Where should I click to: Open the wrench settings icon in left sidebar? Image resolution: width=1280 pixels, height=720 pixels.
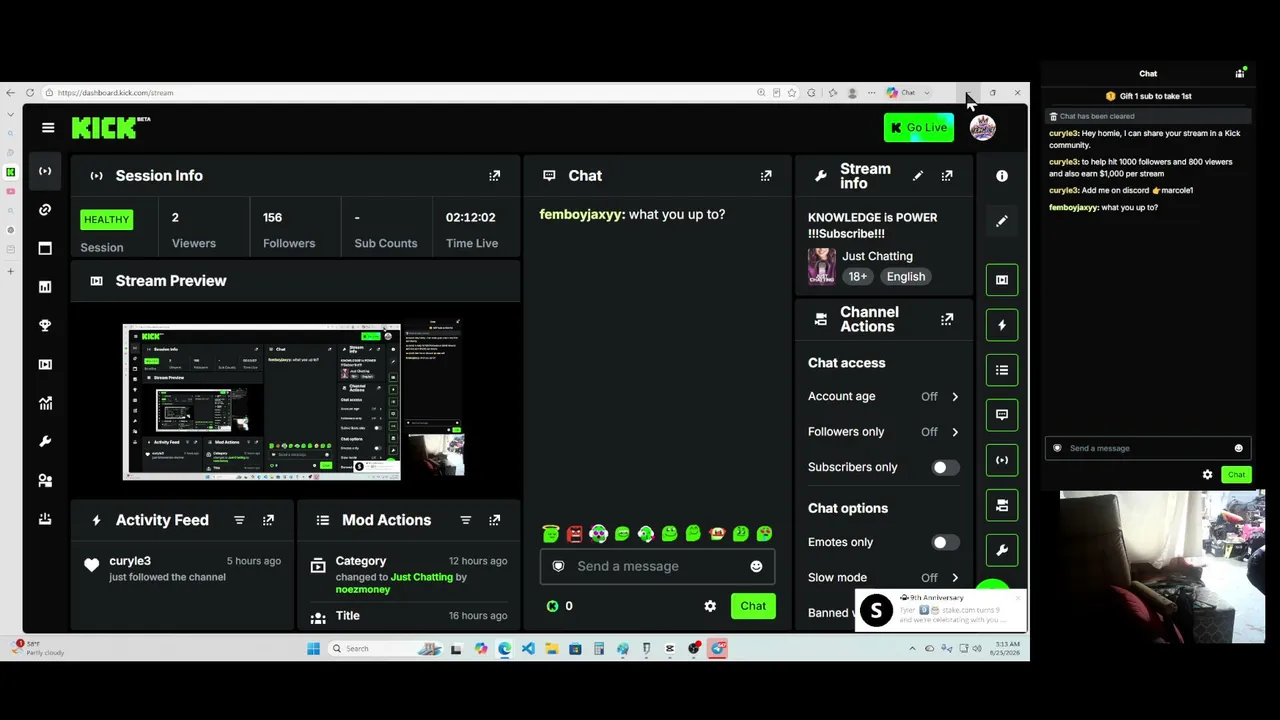point(45,442)
